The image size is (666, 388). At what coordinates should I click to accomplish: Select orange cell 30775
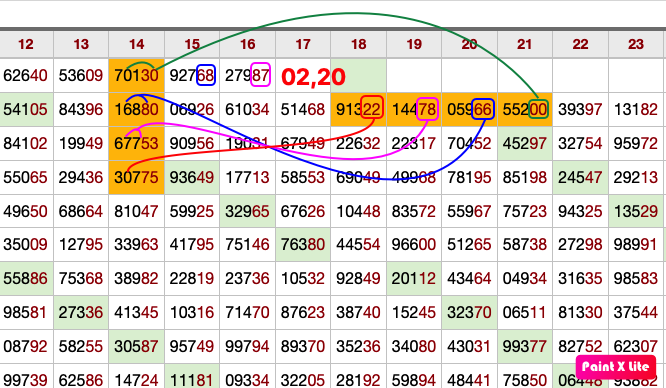click(x=137, y=178)
